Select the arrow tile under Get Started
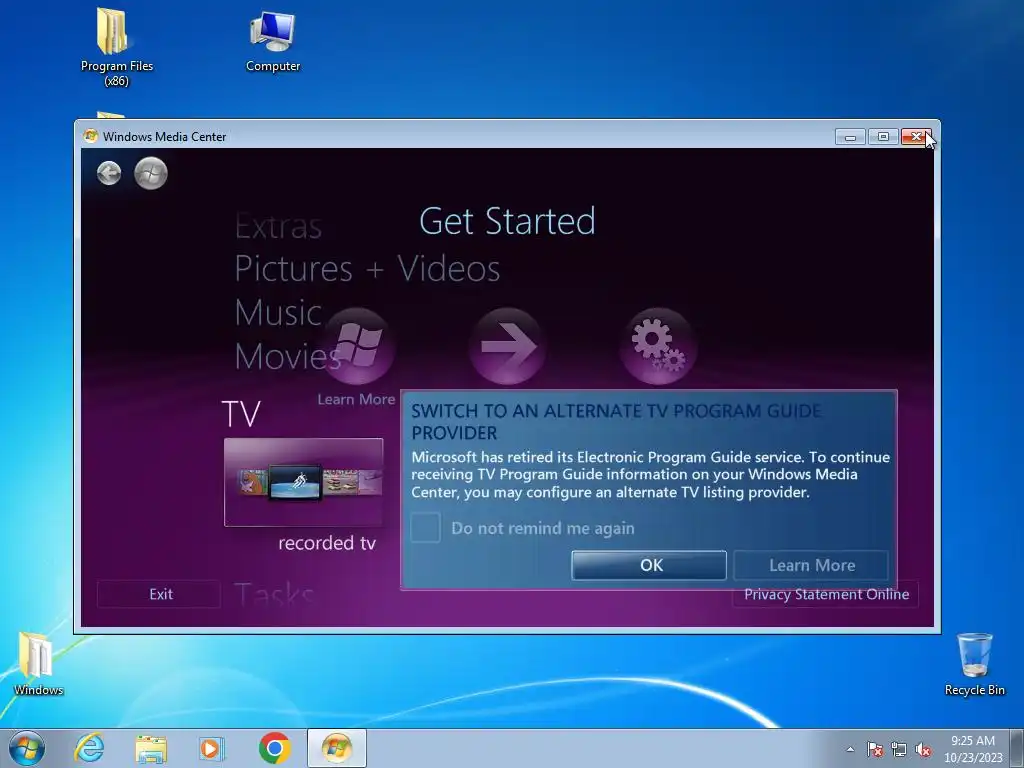Image resolution: width=1024 pixels, height=768 pixels. [x=507, y=346]
